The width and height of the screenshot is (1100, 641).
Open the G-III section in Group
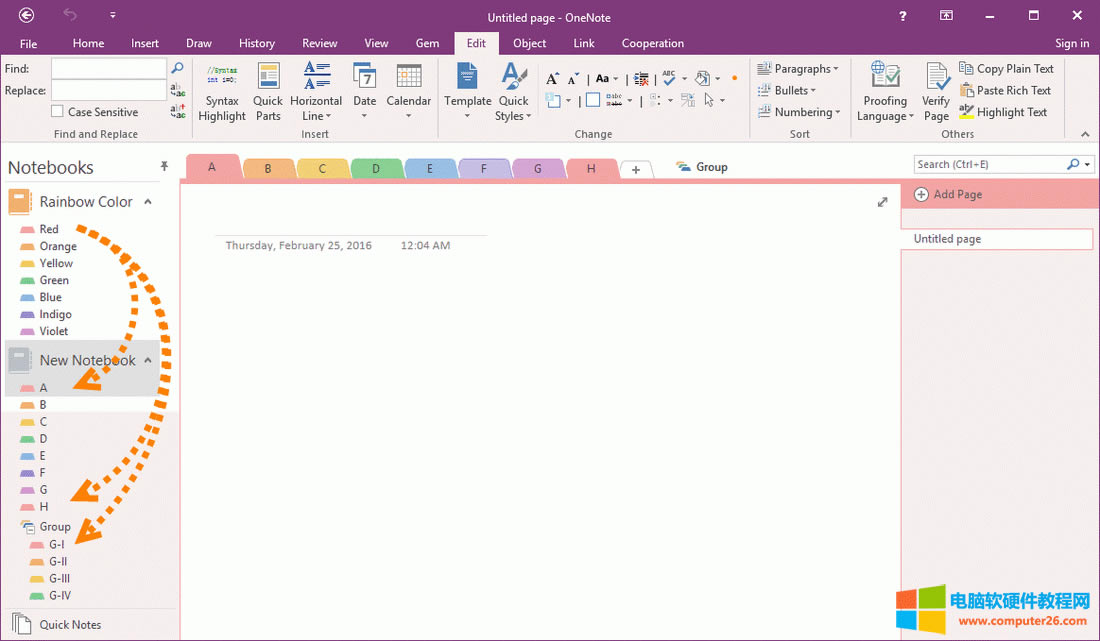pyautogui.click(x=59, y=578)
